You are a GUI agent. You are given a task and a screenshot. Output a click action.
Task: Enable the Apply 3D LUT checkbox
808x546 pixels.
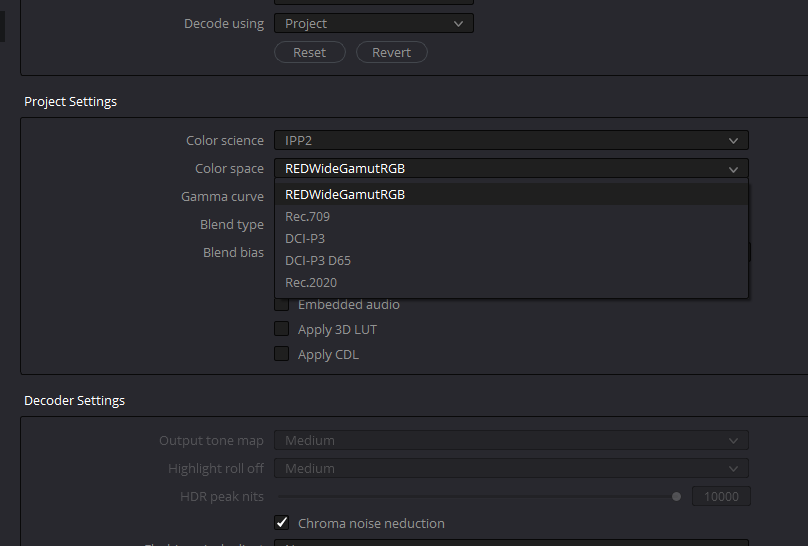[282, 329]
